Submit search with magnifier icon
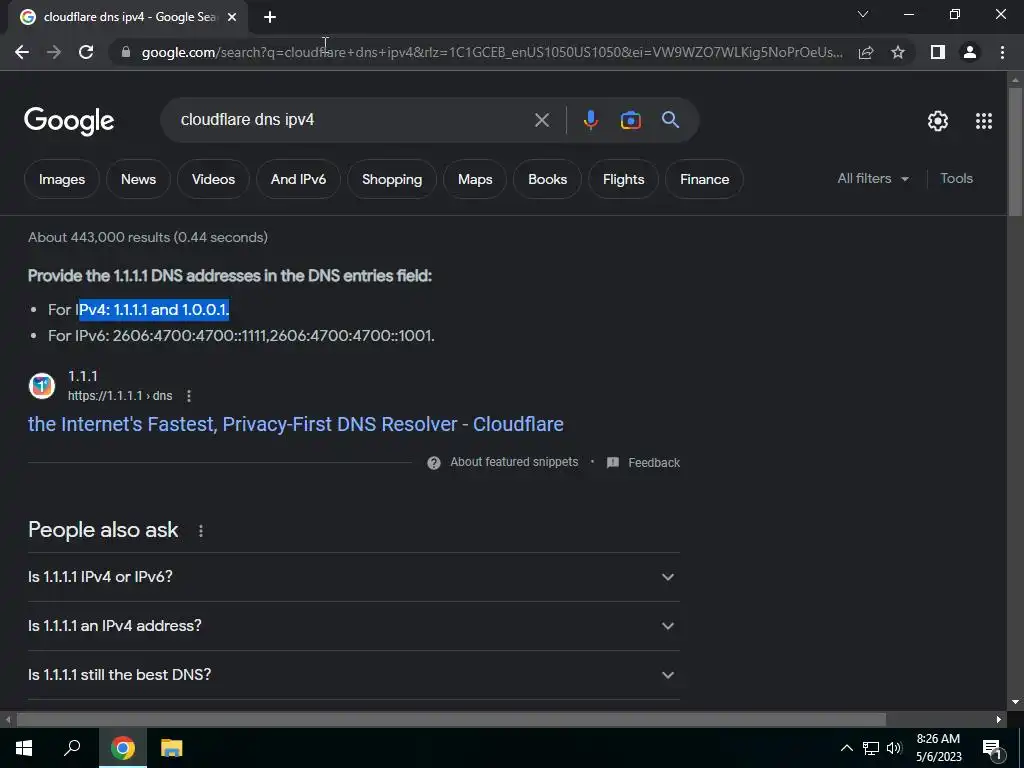This screenshot has height=768, width=1024. pos(670,120)
